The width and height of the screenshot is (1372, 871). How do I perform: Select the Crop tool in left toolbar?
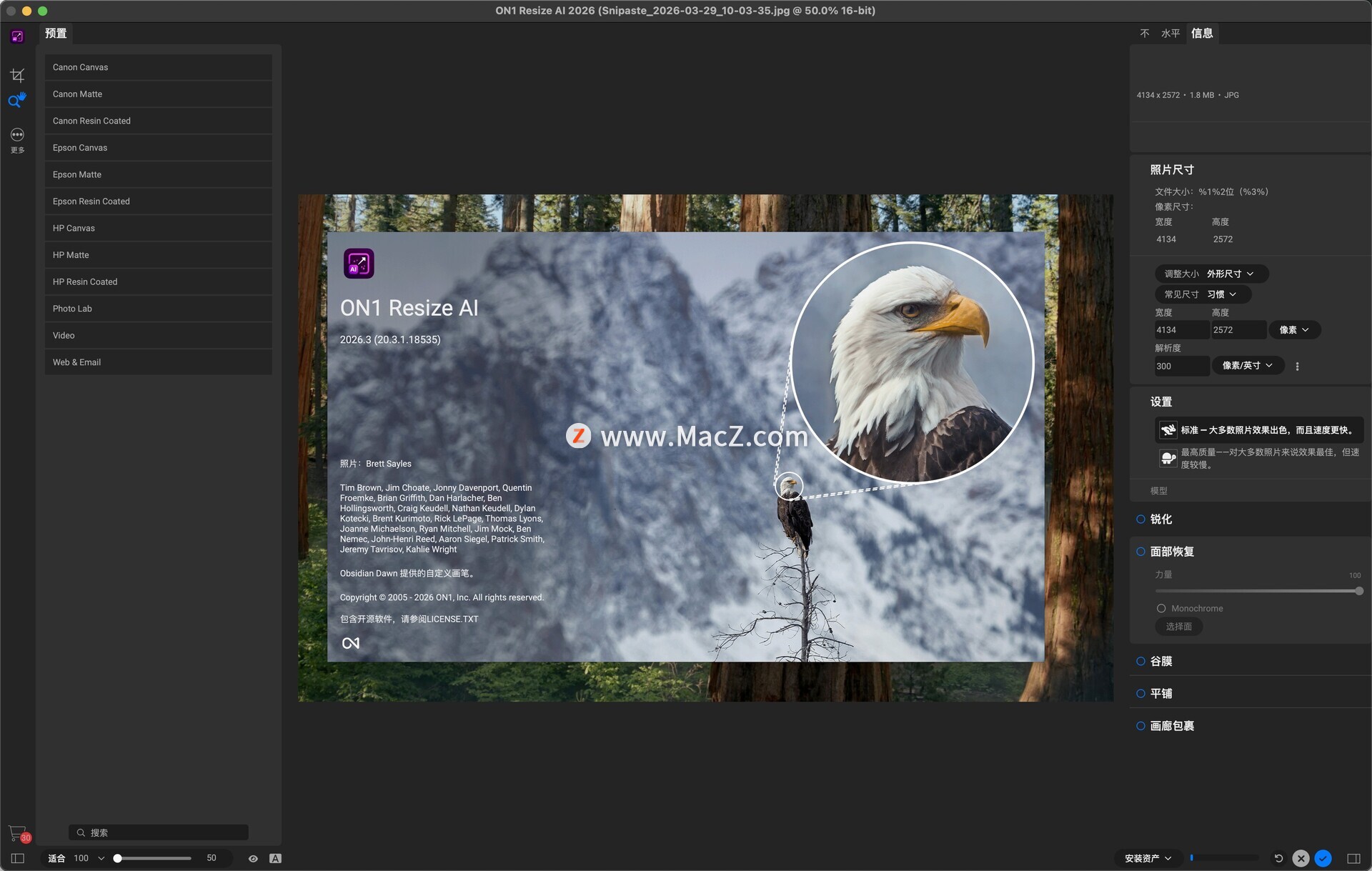click(x=17, y=75)
